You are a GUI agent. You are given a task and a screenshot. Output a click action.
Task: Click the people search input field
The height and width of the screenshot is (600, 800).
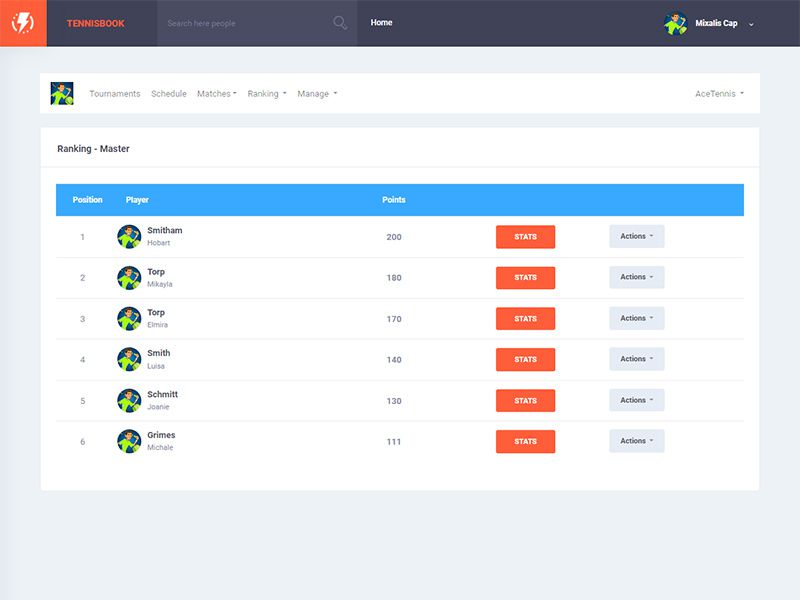click(240, 21)
